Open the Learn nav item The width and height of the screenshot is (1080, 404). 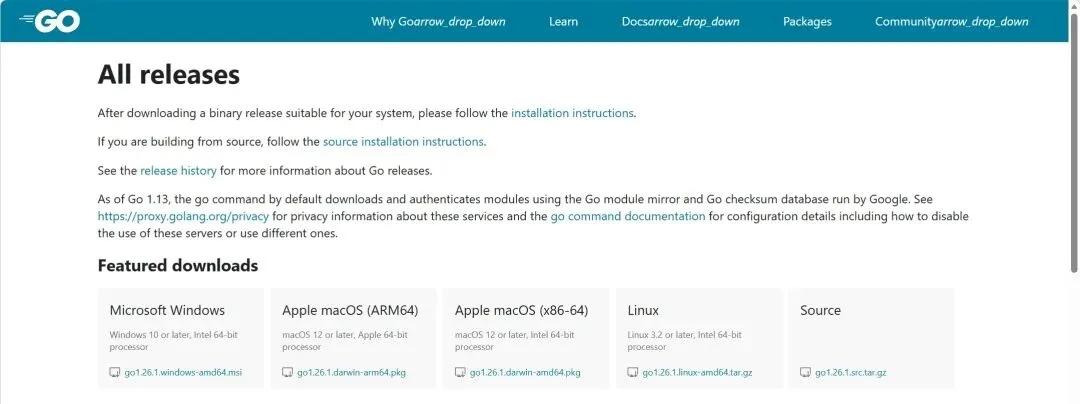563,22
